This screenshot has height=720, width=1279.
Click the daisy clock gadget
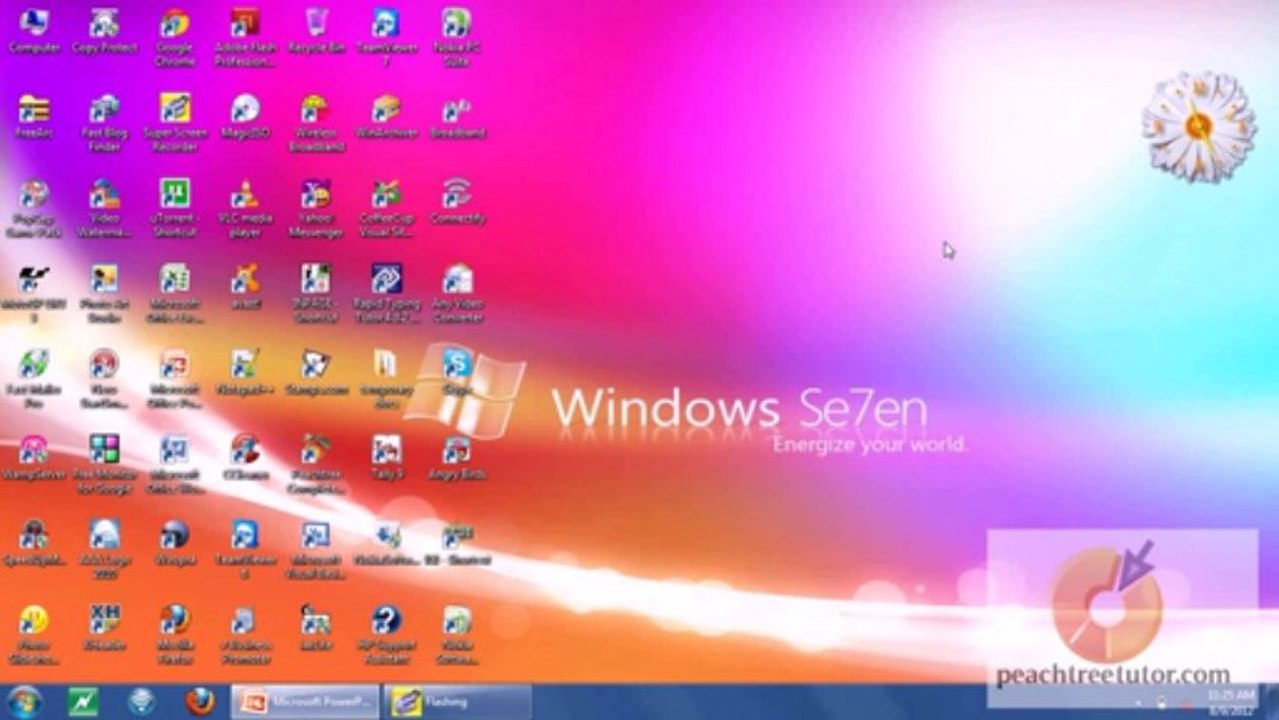pyautogui.click(x=1199, y=126)
